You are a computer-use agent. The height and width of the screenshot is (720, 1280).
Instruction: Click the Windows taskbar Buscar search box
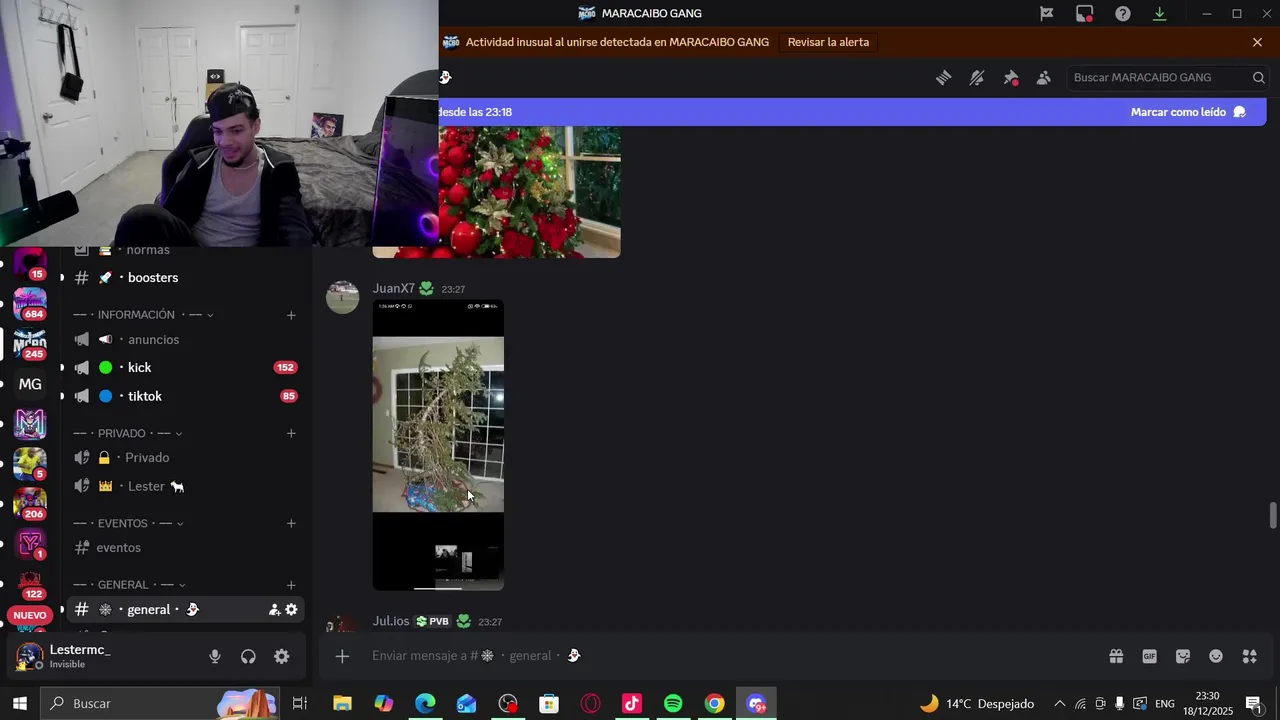pos(160,704)
